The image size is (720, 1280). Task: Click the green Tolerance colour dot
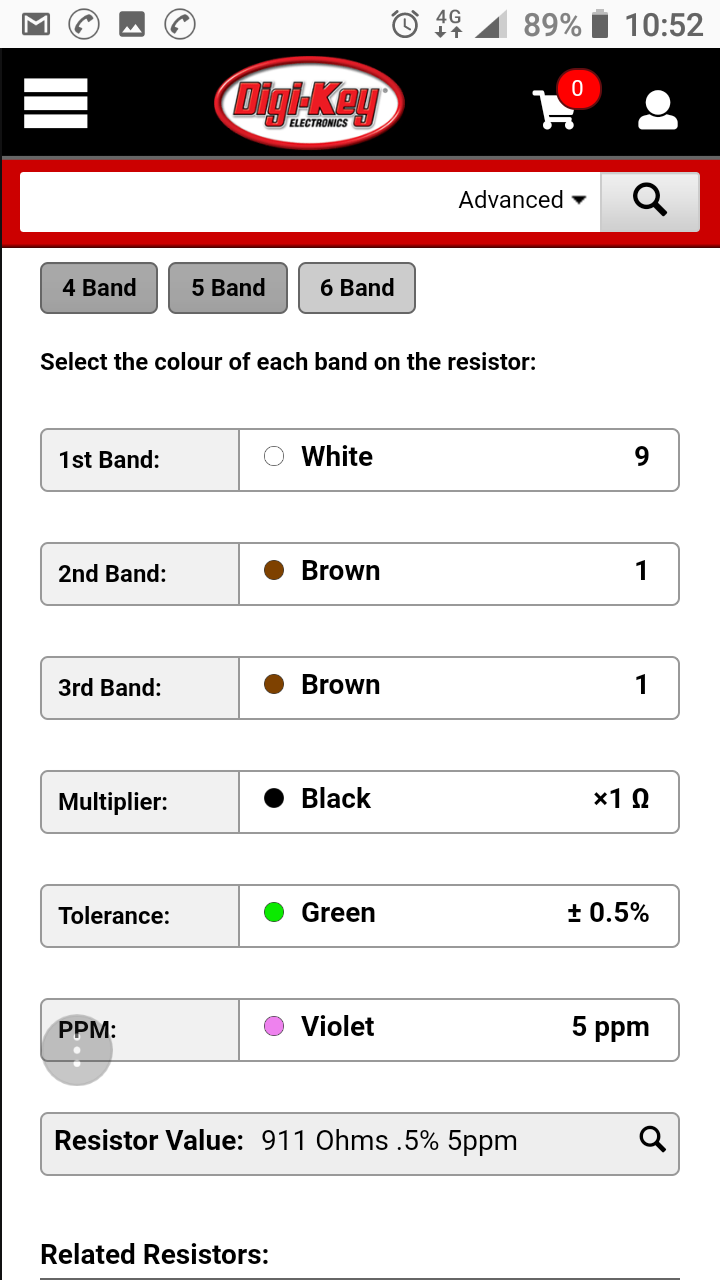[274, 912]
